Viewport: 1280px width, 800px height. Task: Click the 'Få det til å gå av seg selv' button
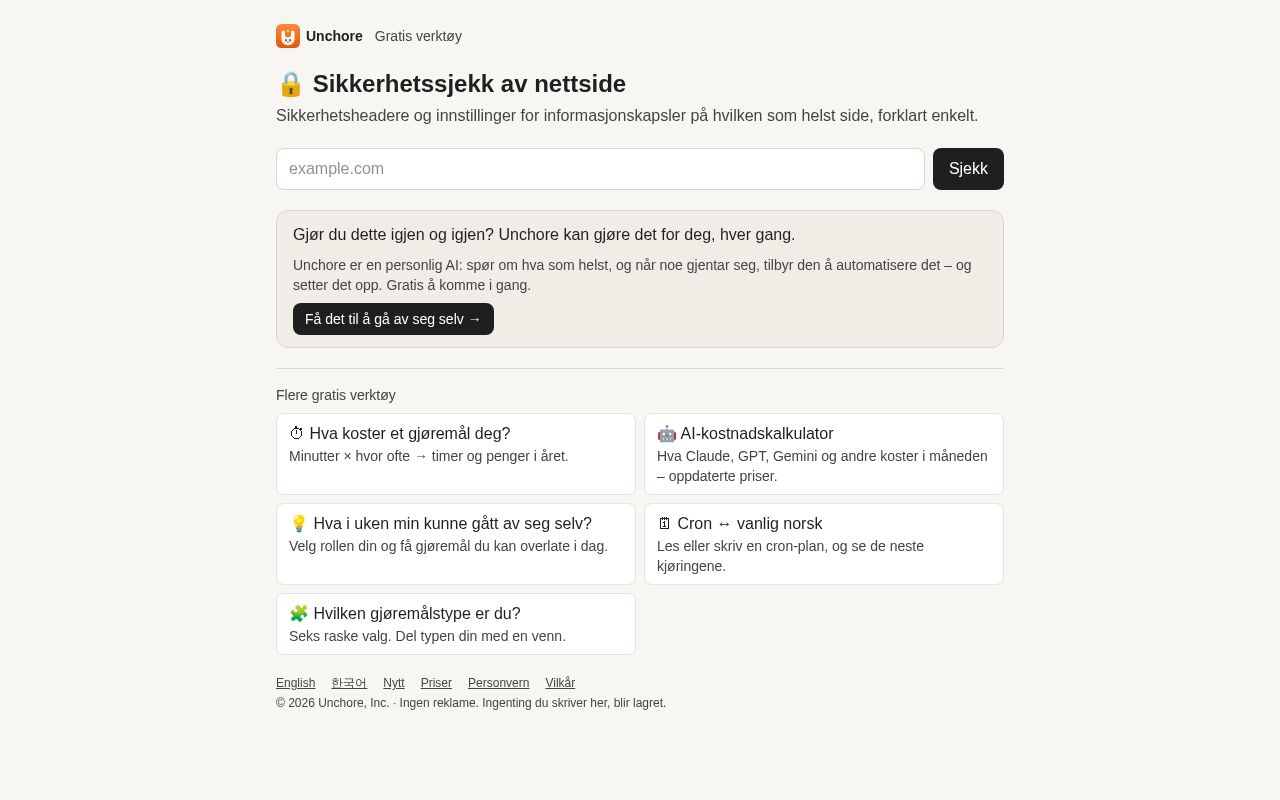[x=393, y=319]
